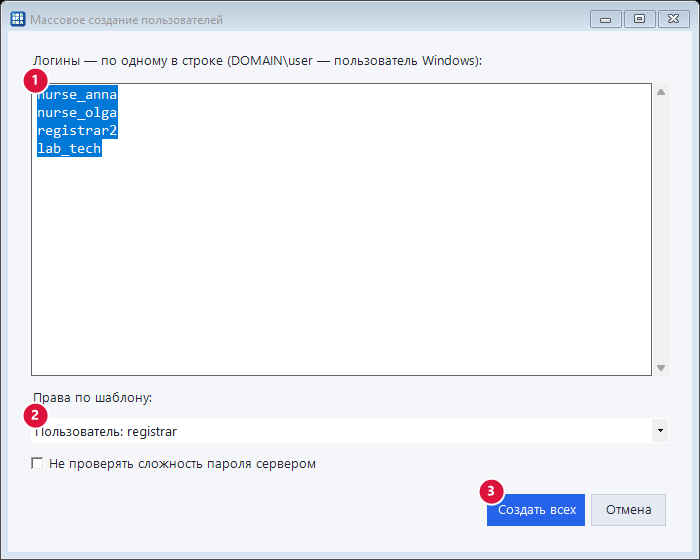Click scrollbar down arrow of logins list
The image size is (700, 560).
click(661, 368)
